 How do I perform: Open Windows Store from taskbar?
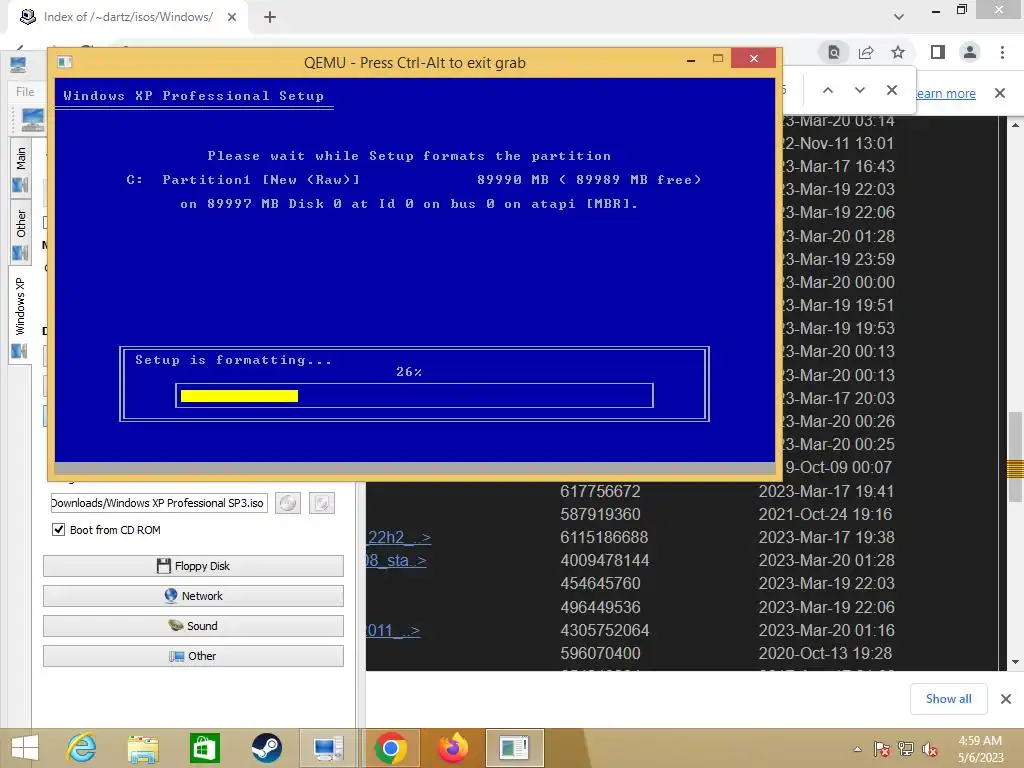click(204, 748)
